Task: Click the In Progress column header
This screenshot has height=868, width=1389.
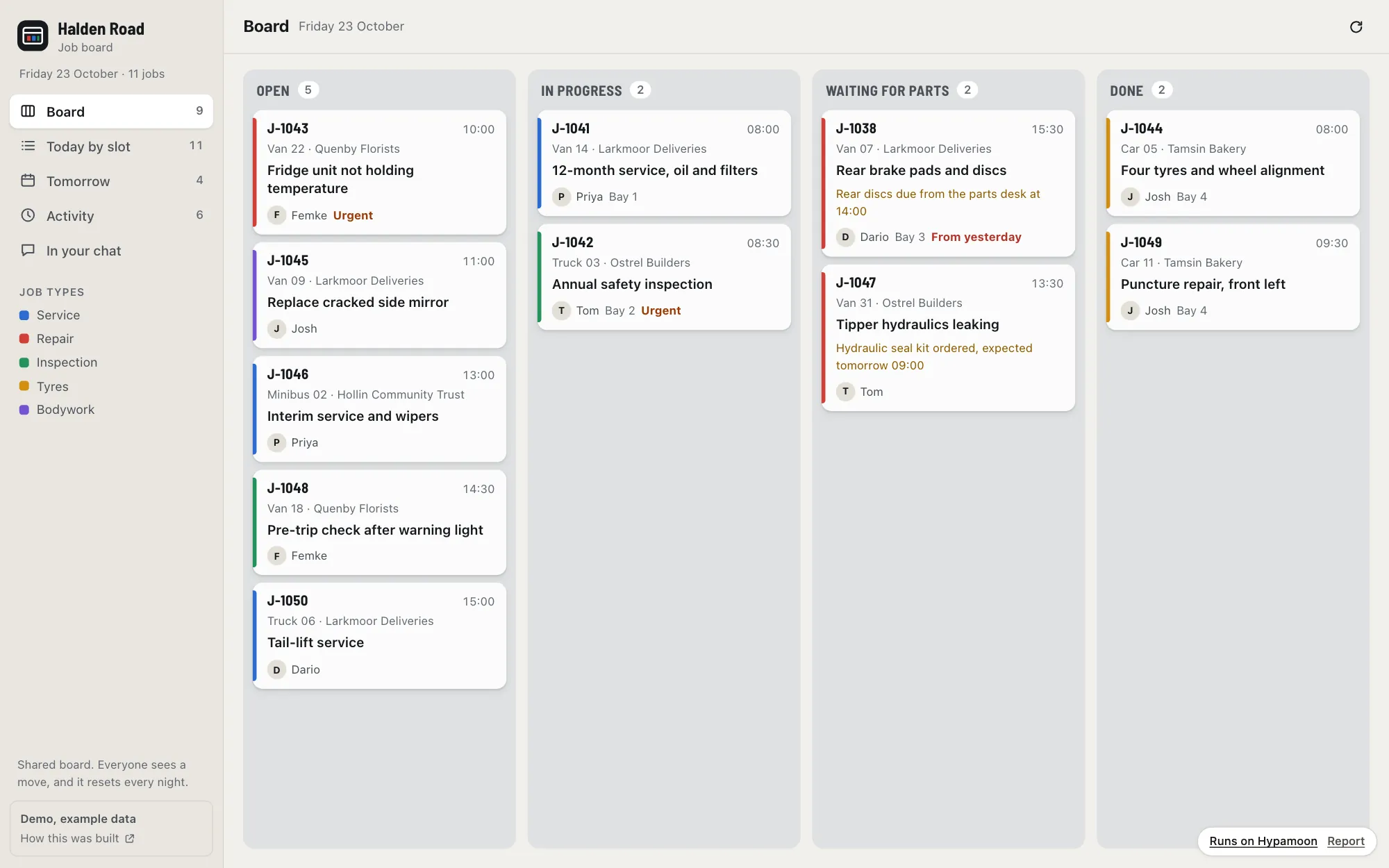Action: point(581,91)
